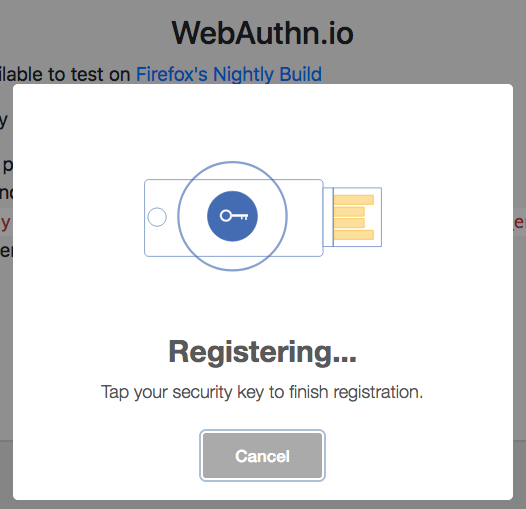This screenshot has width=526, height=509.
Task: Click the third yellow USB contact strip
Action: tap(349, 223)
